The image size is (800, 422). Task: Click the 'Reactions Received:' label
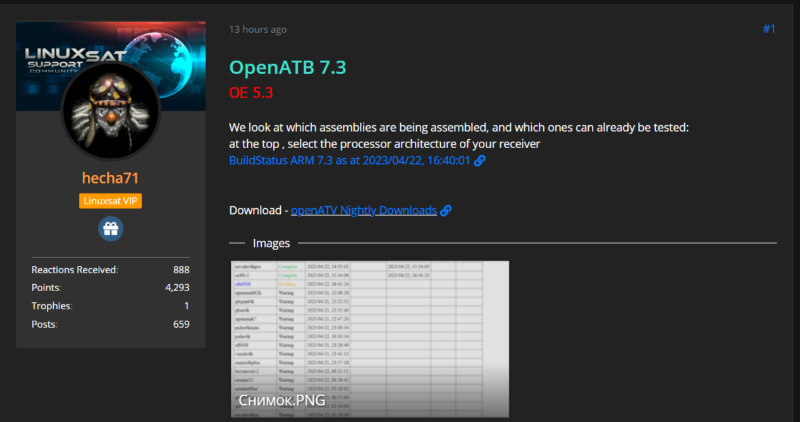[74, 269]
